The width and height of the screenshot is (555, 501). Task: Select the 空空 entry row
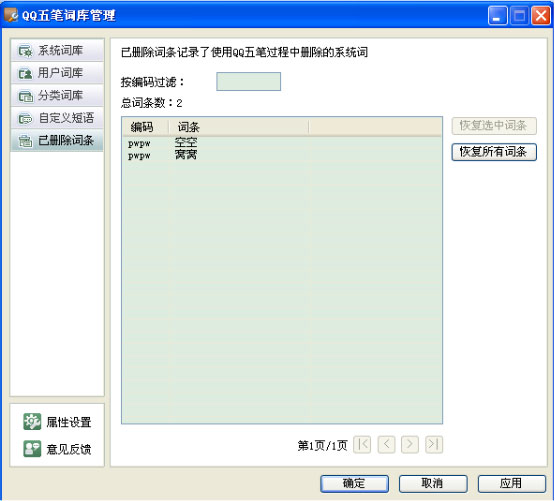tap(282, 143)
